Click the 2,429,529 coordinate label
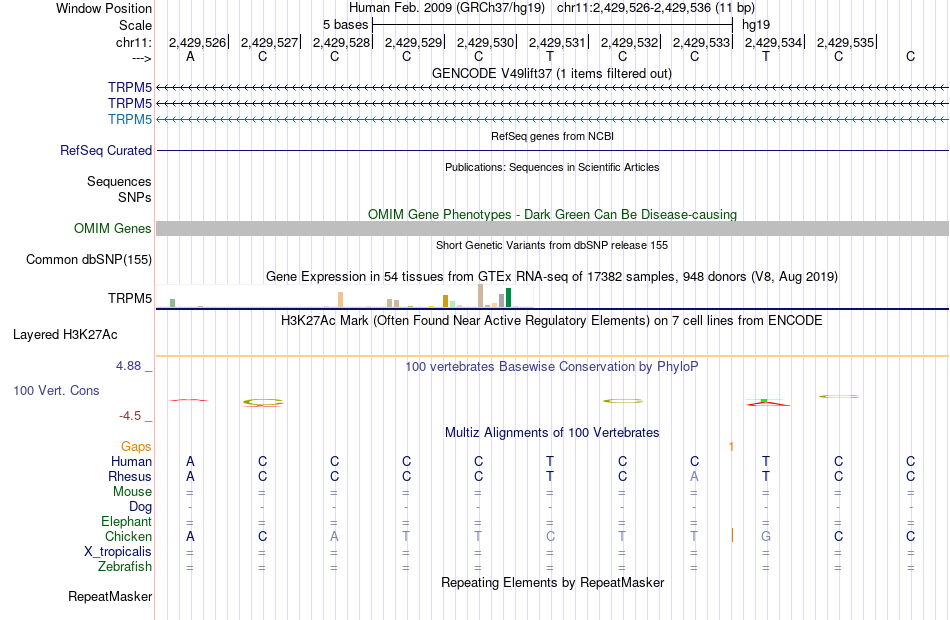 (x=413, y=42)
